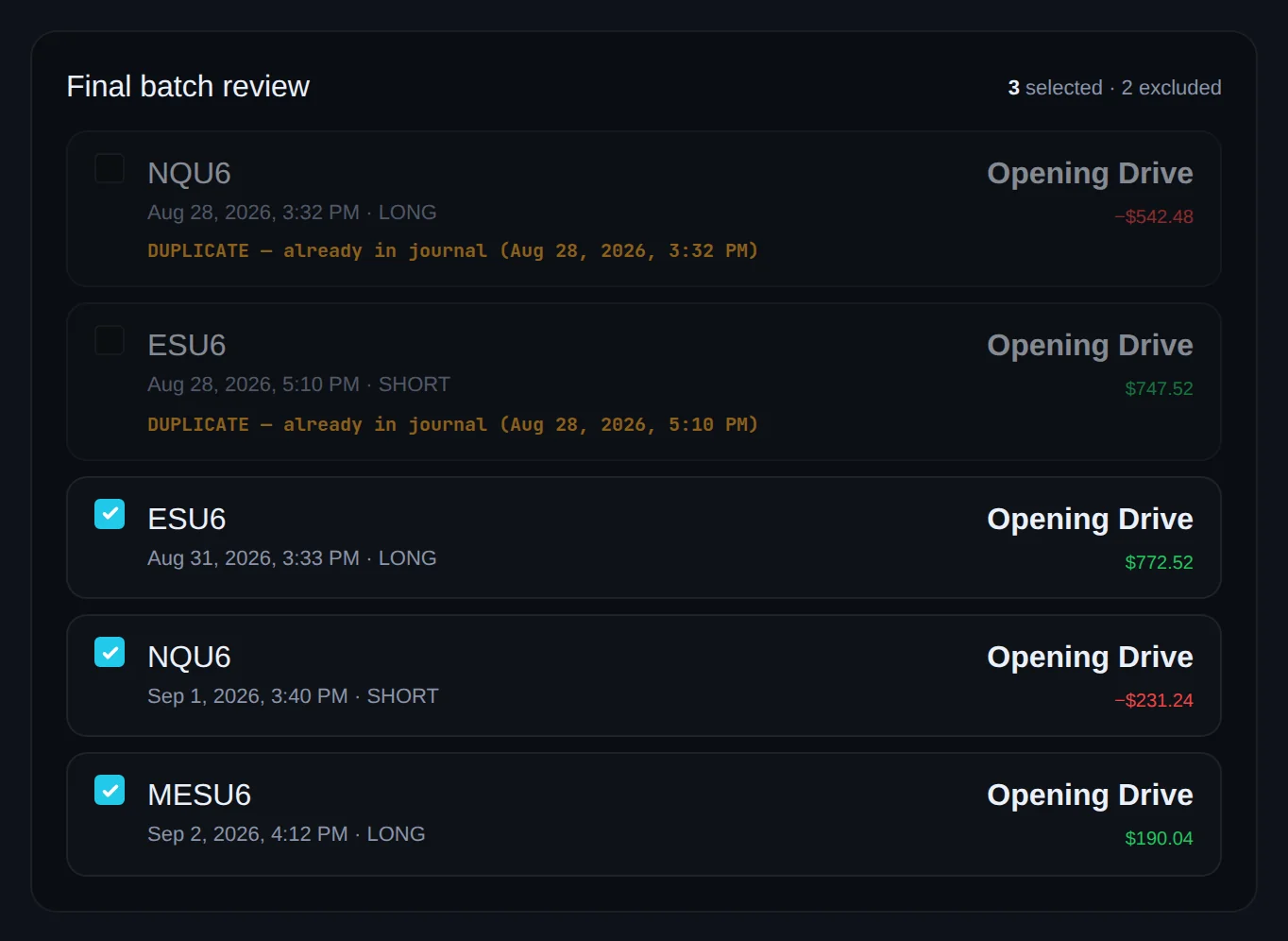This screenshot has width=1288, height=941.
Task: Click 'Opening Drive' label above $772.52
Action: tap(1090, 519)
